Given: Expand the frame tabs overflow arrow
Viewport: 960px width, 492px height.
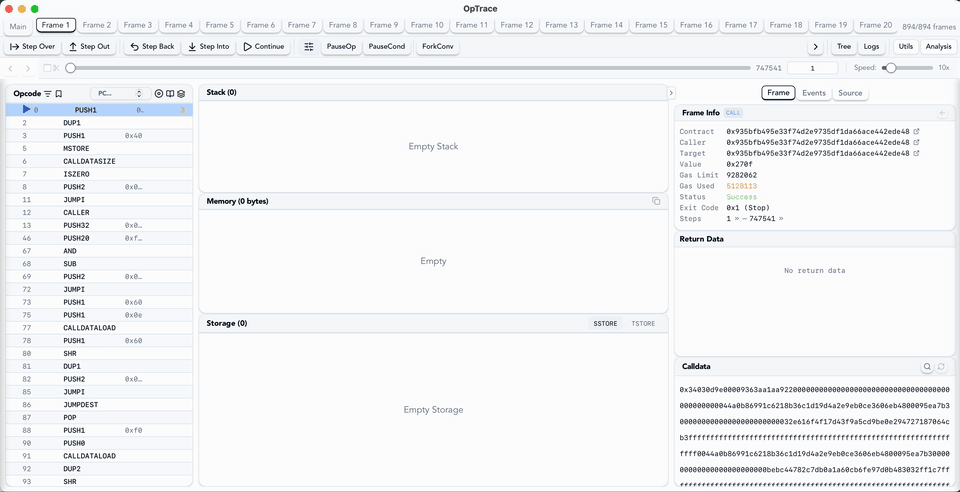Looking at the screenshot, I should [x=816, y=47].
